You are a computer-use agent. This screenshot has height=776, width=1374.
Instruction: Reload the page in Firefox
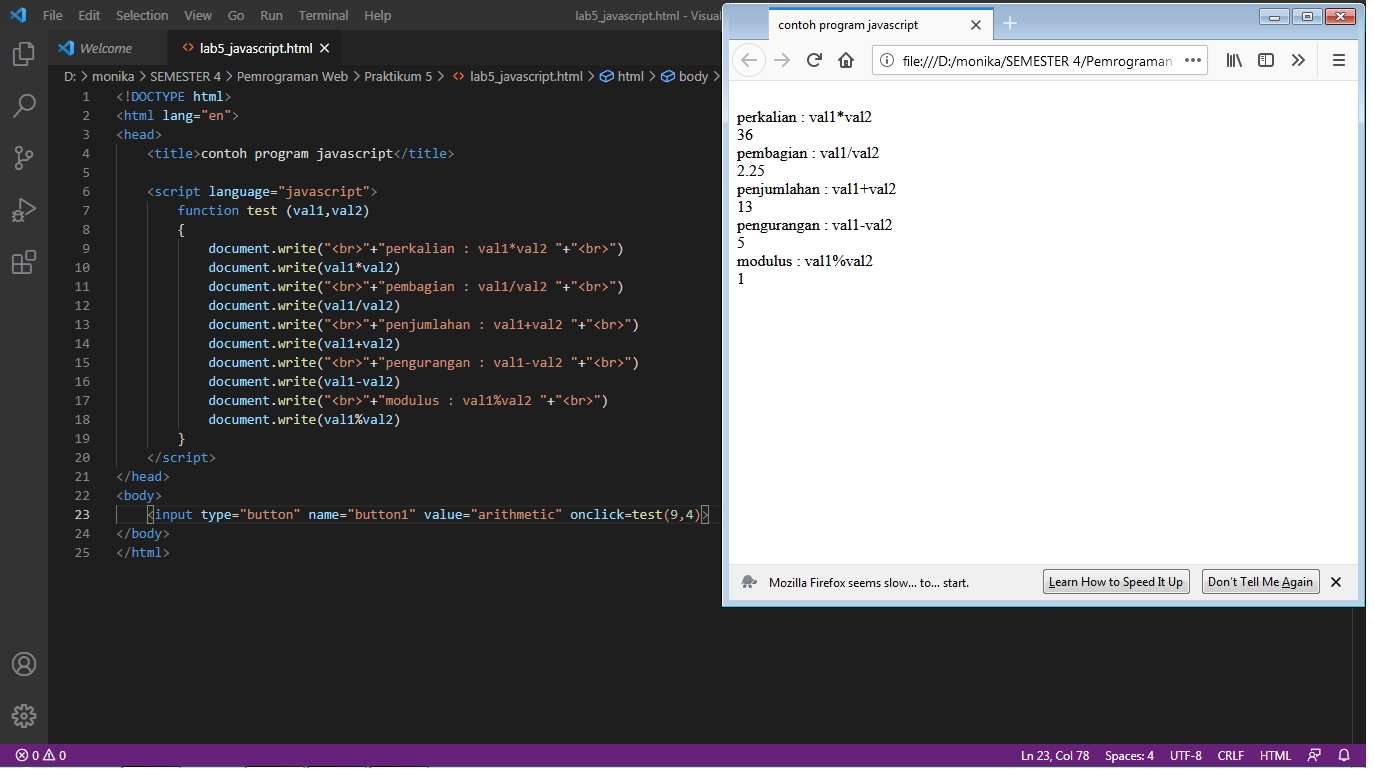814,60
